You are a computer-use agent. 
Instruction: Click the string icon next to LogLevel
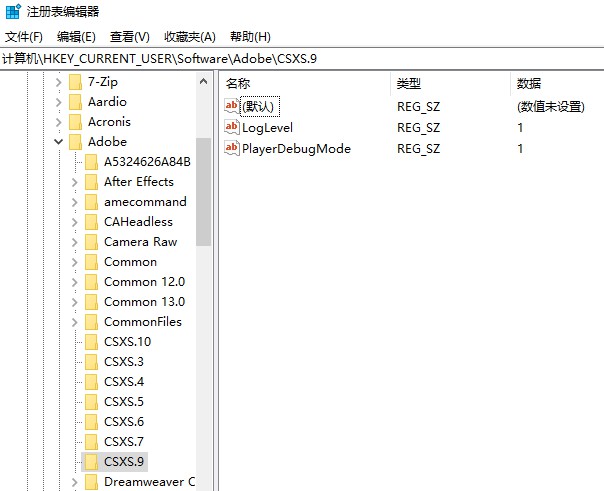(232, 127)
